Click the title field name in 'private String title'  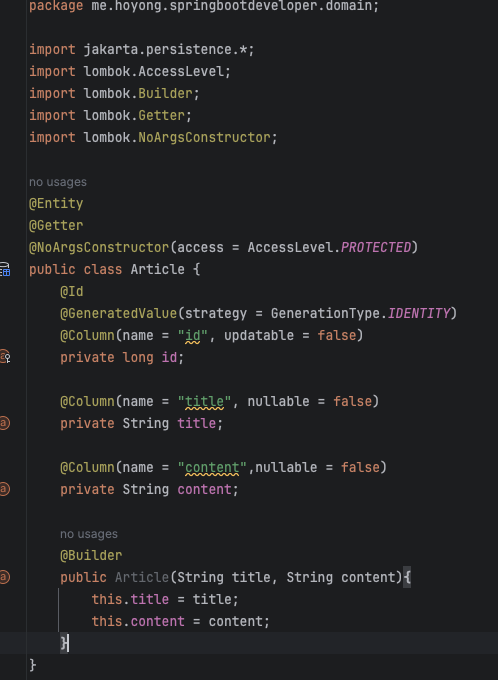[196, 423]
